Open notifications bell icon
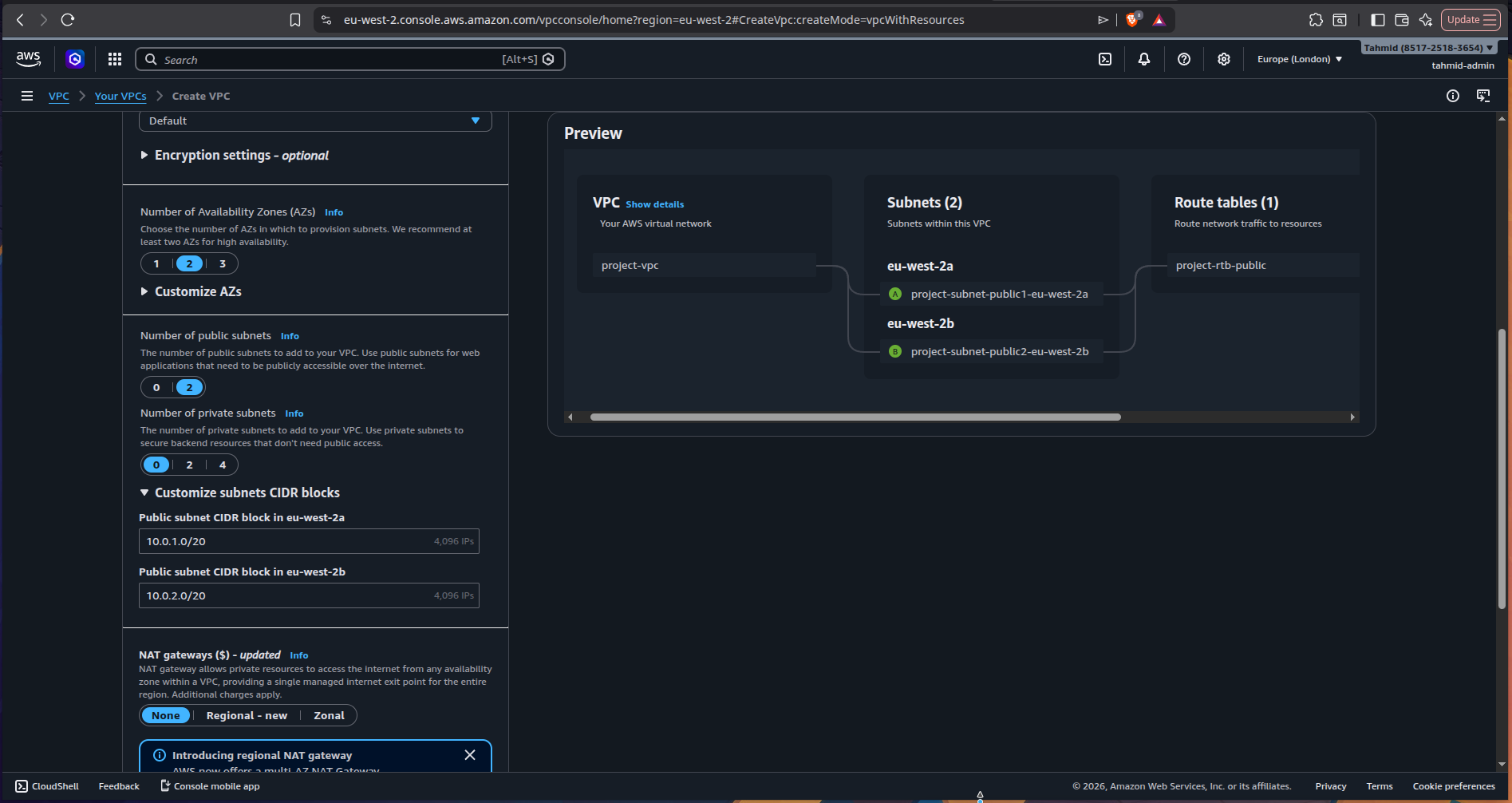 click(x=1144, y=59)
